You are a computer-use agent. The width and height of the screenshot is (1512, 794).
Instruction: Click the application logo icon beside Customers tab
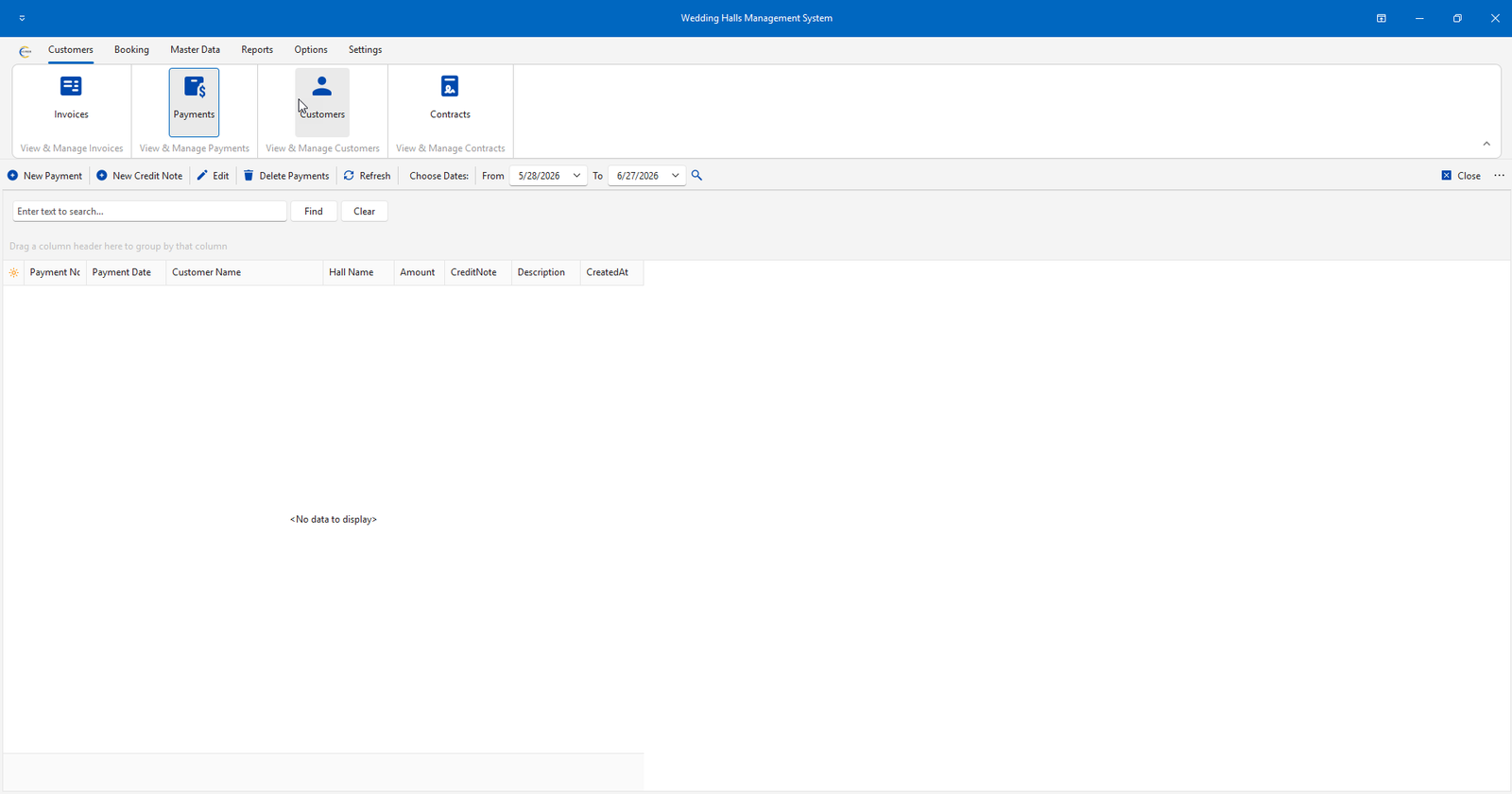pyautogui.click(x=25, y=51)
